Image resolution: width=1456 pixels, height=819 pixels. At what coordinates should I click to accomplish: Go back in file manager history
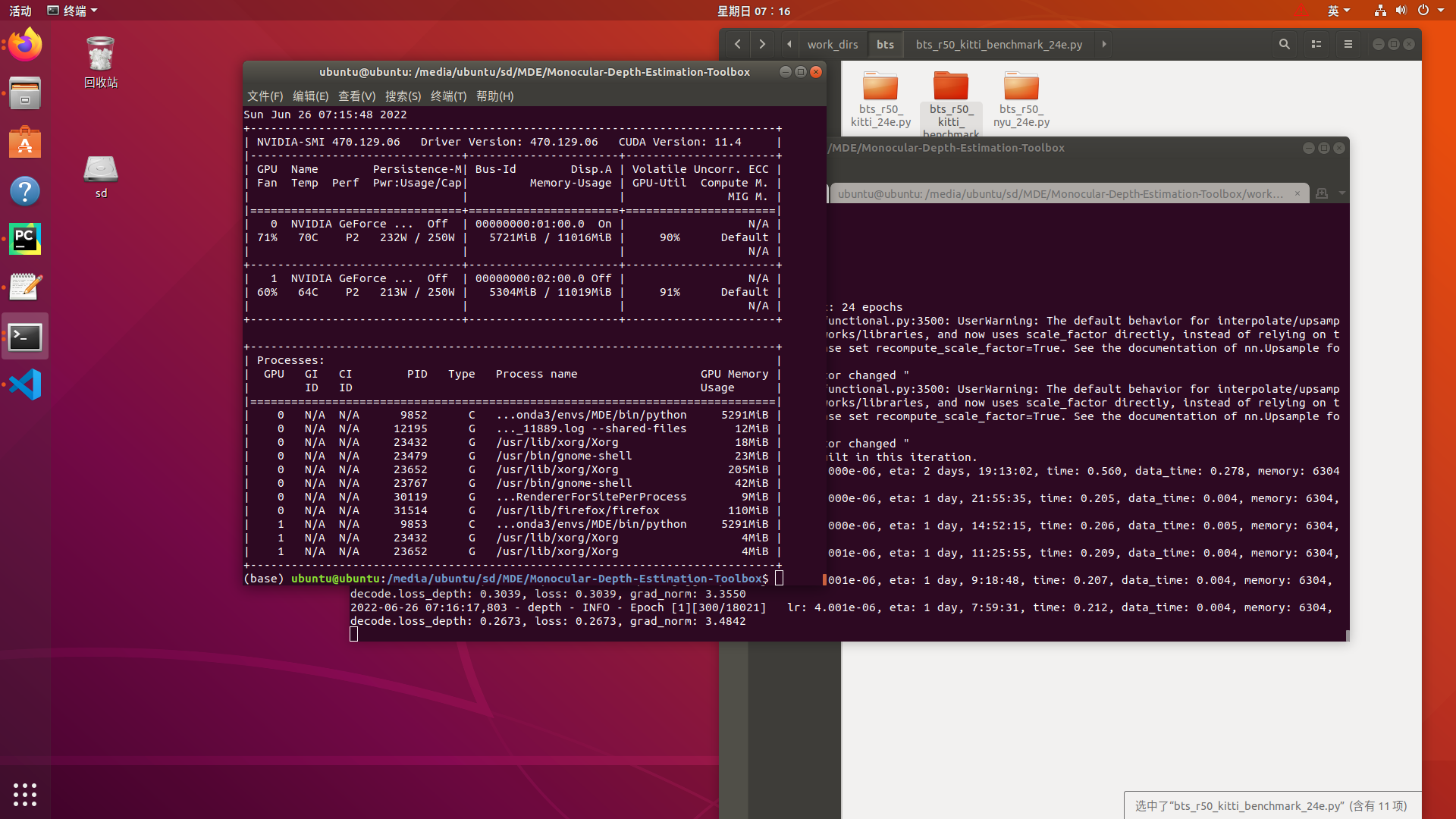coord(737,44)
